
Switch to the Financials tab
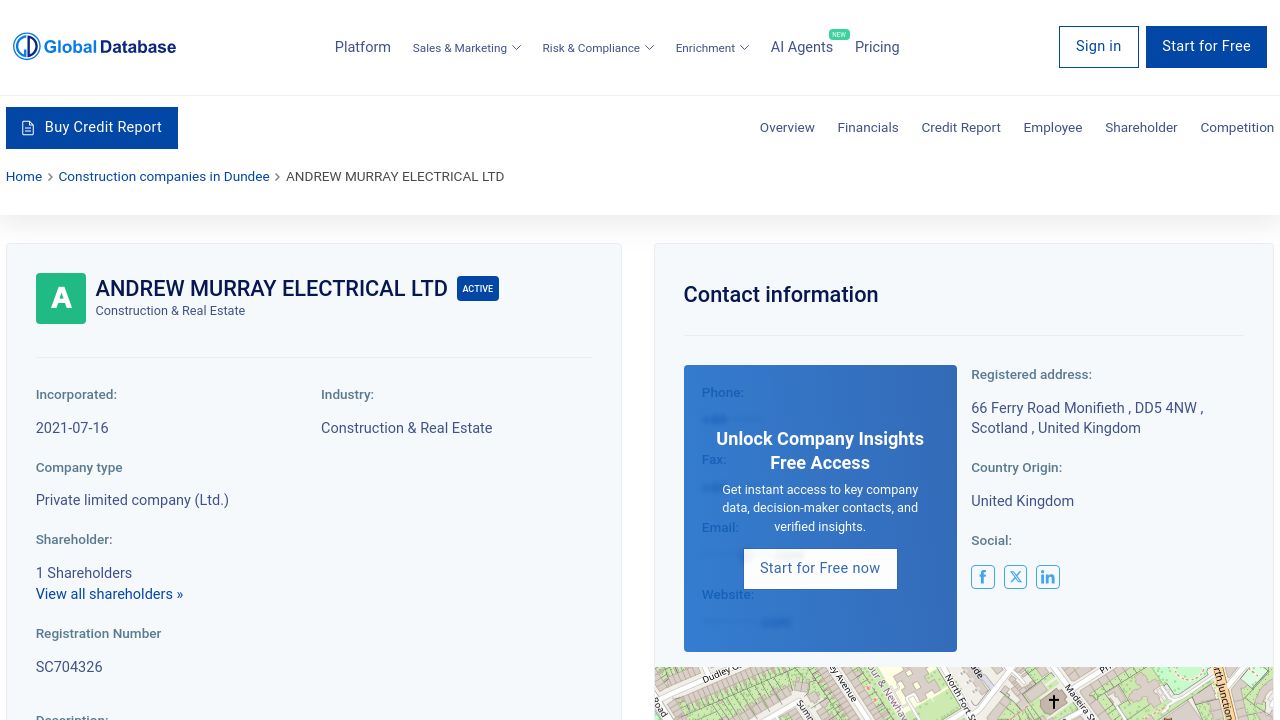pos(868,128)
